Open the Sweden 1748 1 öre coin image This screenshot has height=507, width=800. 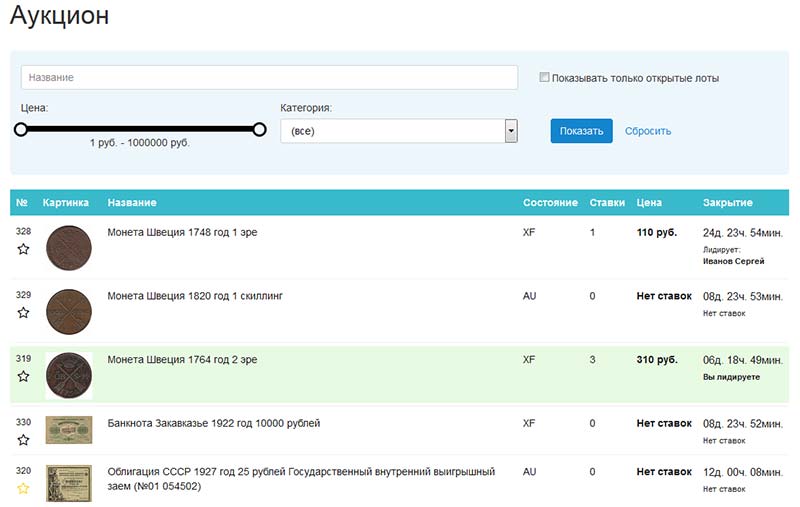pyautogui.click(x=69, y=246)
